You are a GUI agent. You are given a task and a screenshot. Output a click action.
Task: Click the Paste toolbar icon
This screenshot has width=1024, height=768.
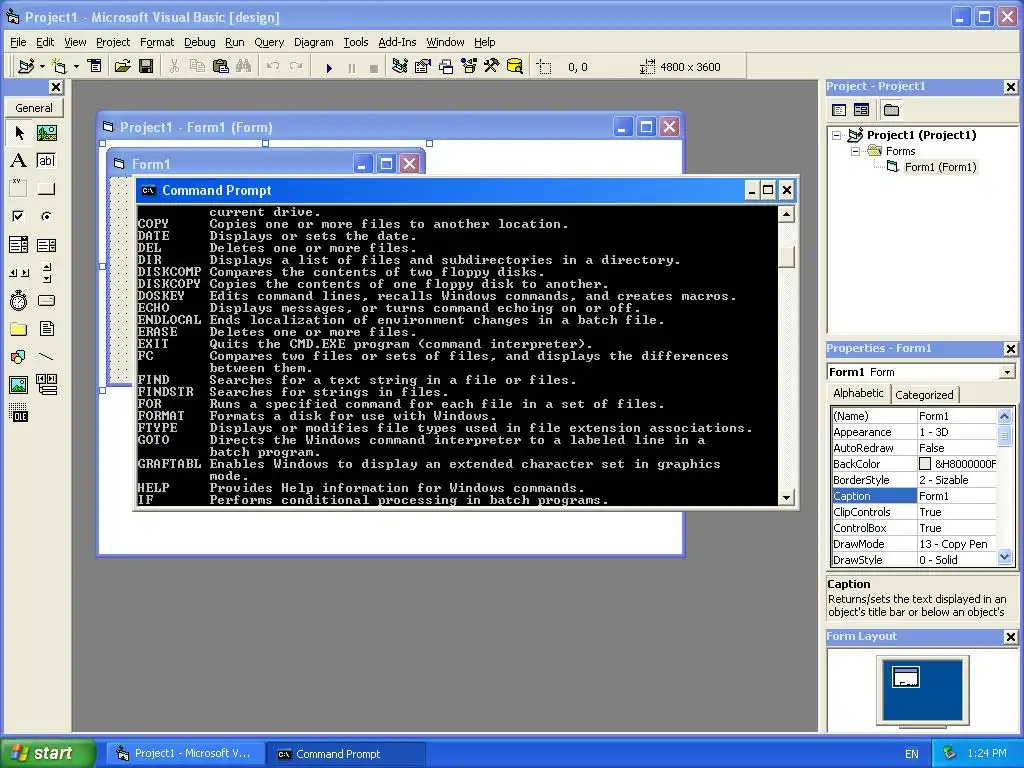[x=221, y=67]
